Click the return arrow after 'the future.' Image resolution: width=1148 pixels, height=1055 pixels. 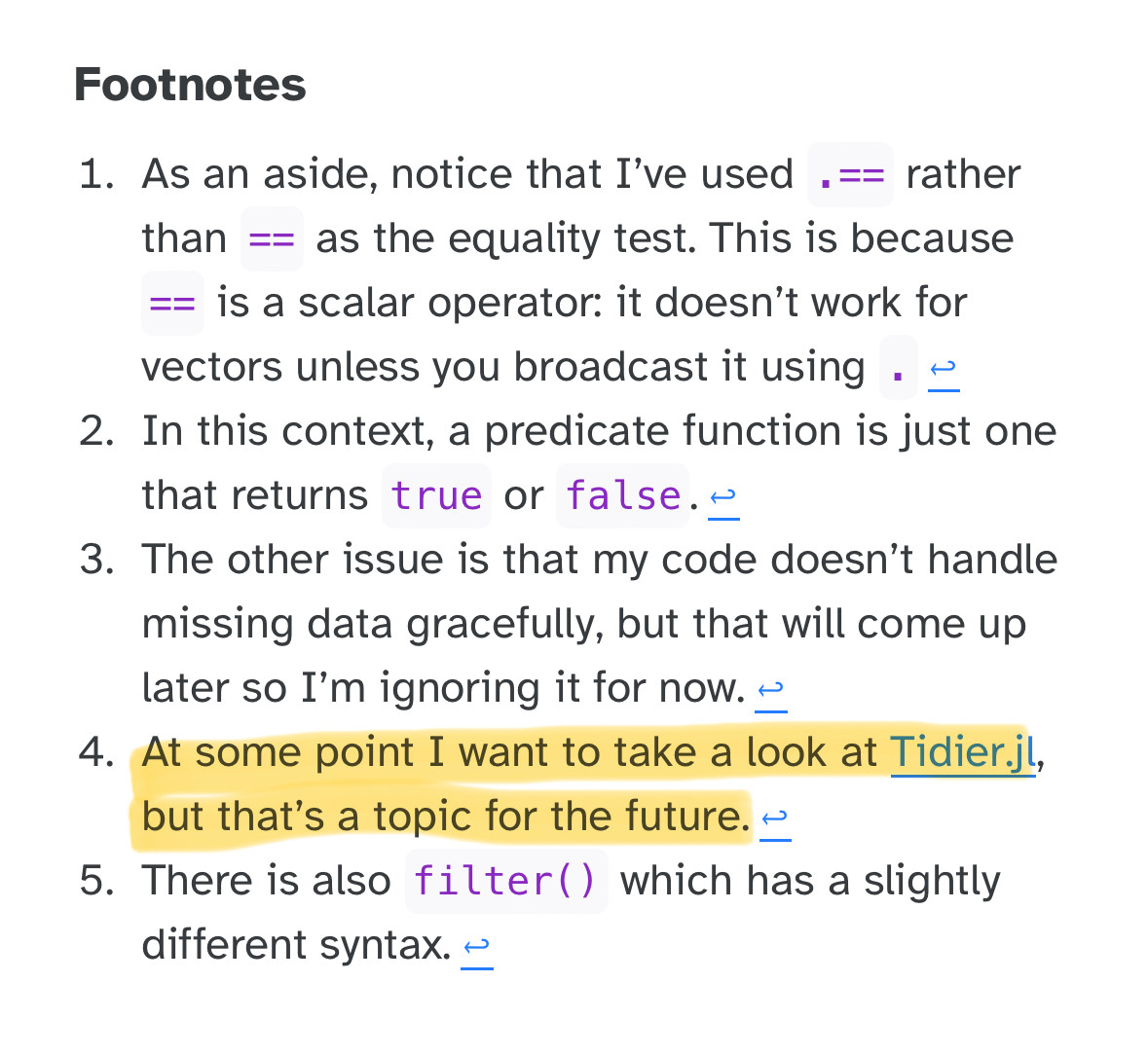click(775, 818)
